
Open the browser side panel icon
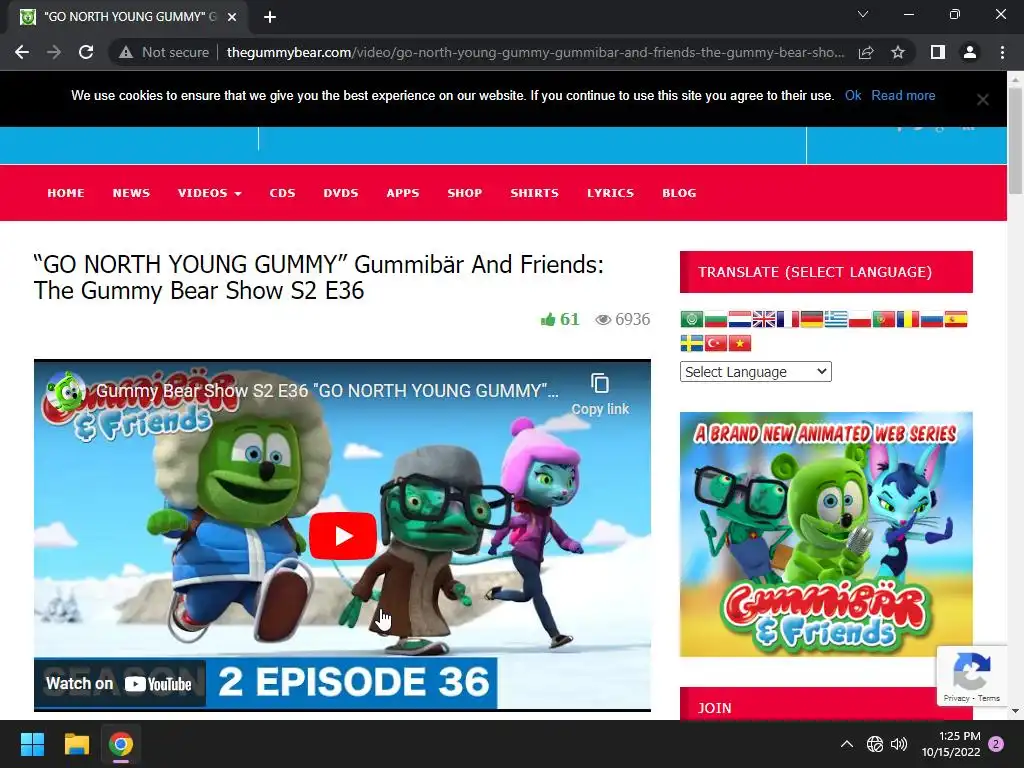(938, 52)
